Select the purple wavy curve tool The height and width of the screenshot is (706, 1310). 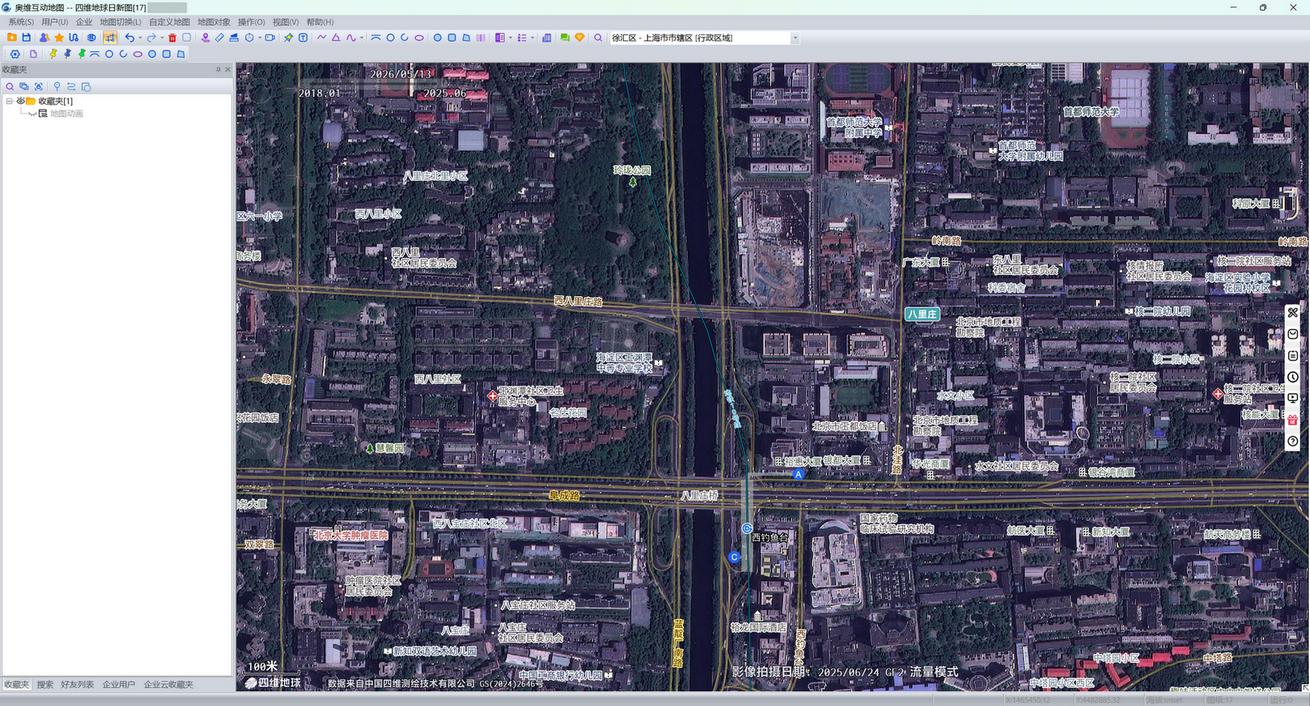pos(351,38)
